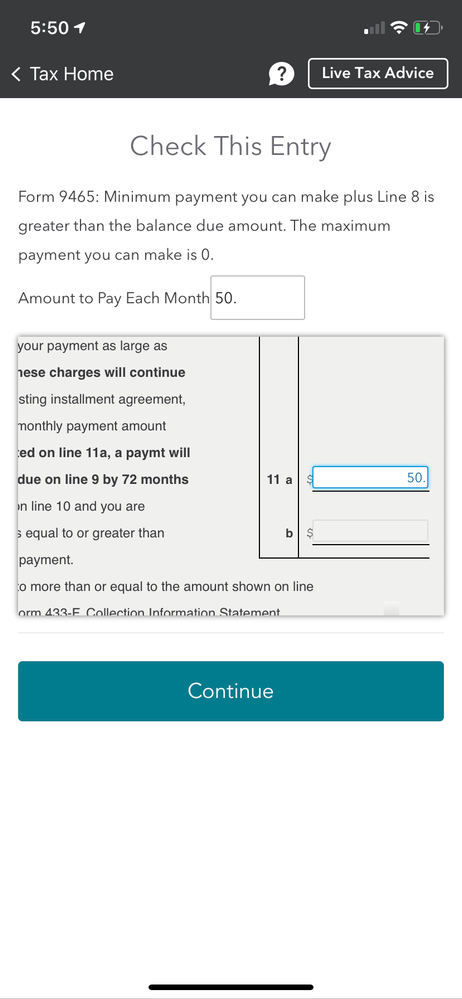This screenshot has width=462, height=999.
Task: Tap the Wi-Fi status icon
Action: pyautogui.click(x=399, y=28)
